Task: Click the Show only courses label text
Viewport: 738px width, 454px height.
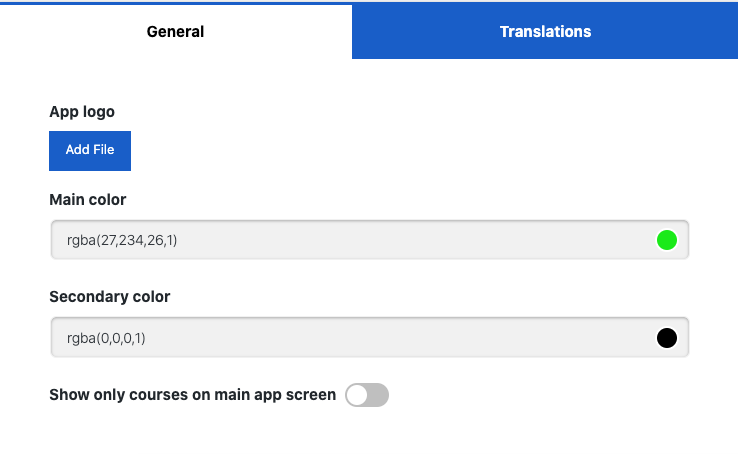Action: (192, 395)
